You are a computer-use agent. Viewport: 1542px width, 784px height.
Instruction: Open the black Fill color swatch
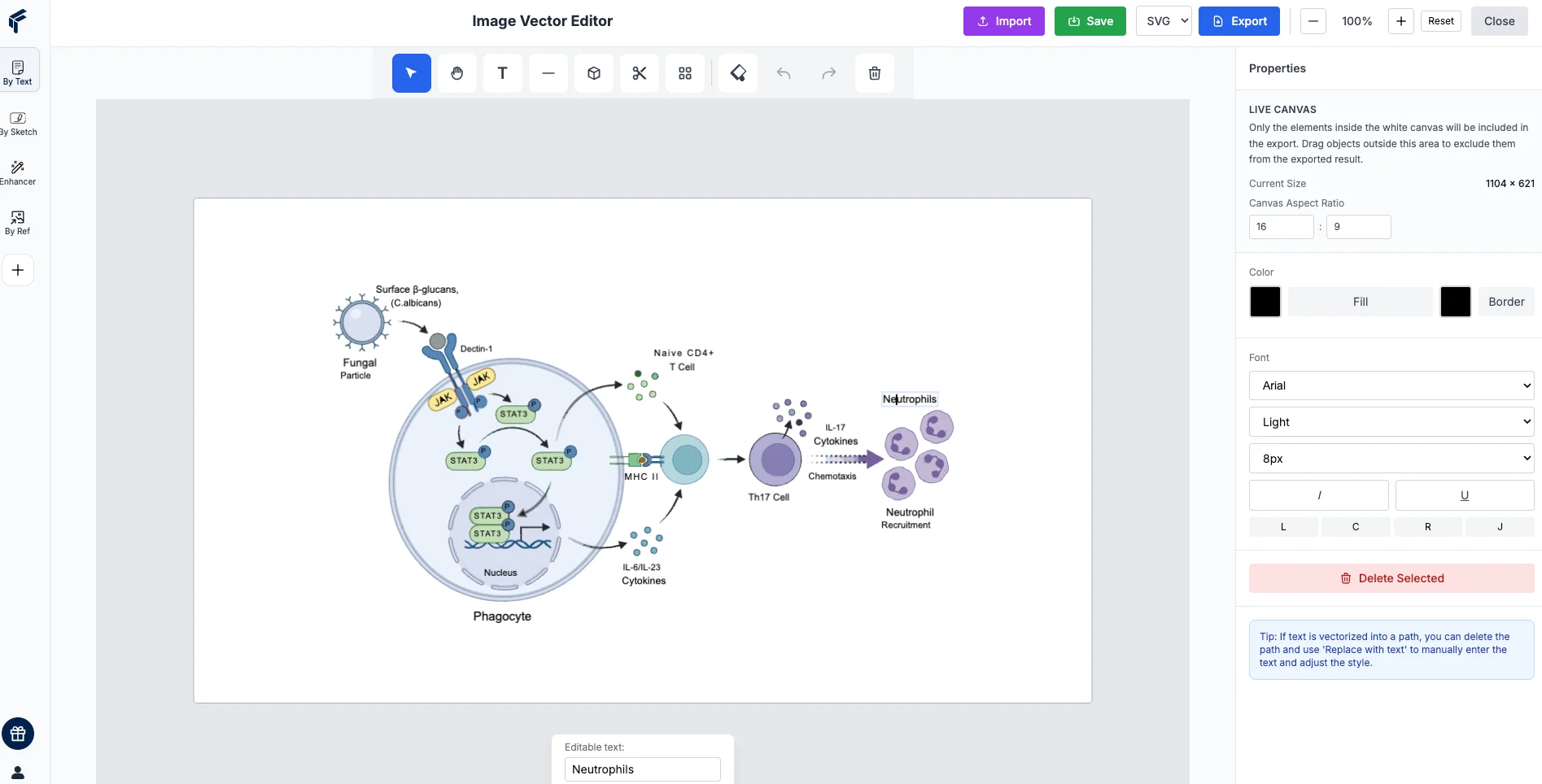[x=1265, y=302]
